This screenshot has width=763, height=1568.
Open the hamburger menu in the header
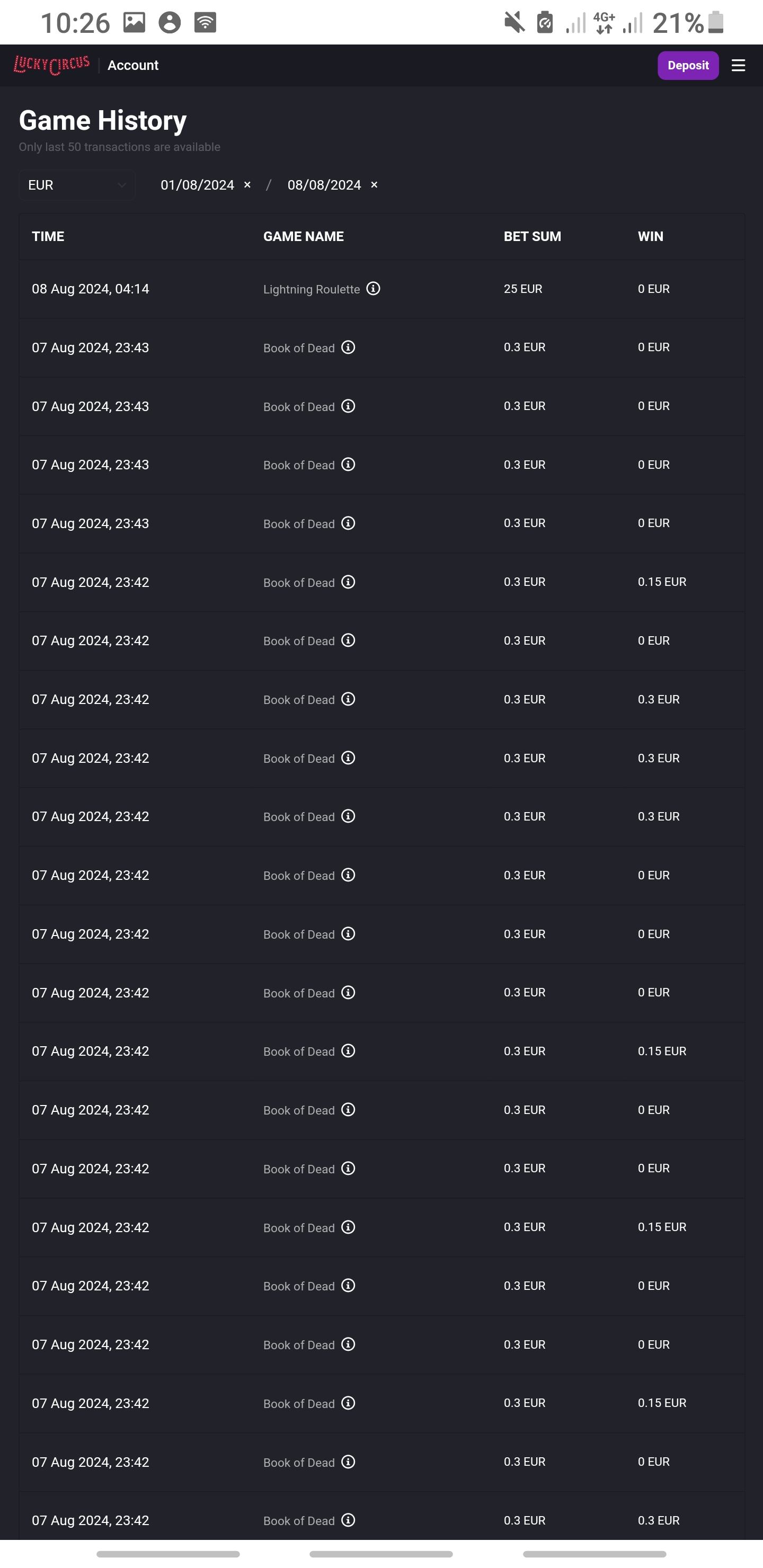click(x=738, y=66)
